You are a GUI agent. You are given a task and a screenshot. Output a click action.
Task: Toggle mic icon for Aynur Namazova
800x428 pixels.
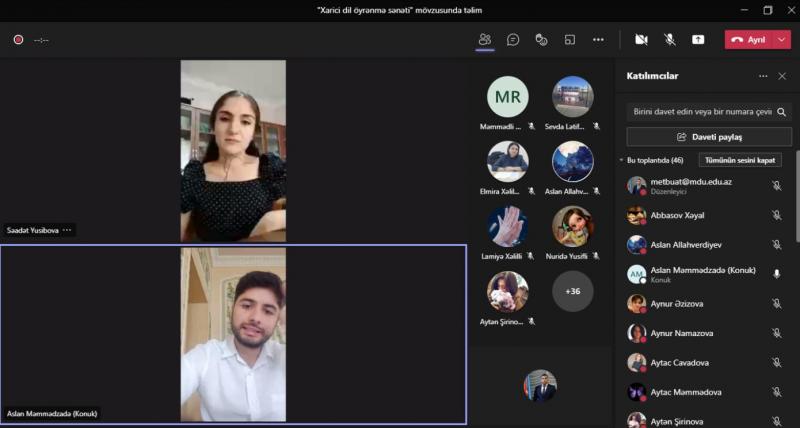tap(777, 333)
